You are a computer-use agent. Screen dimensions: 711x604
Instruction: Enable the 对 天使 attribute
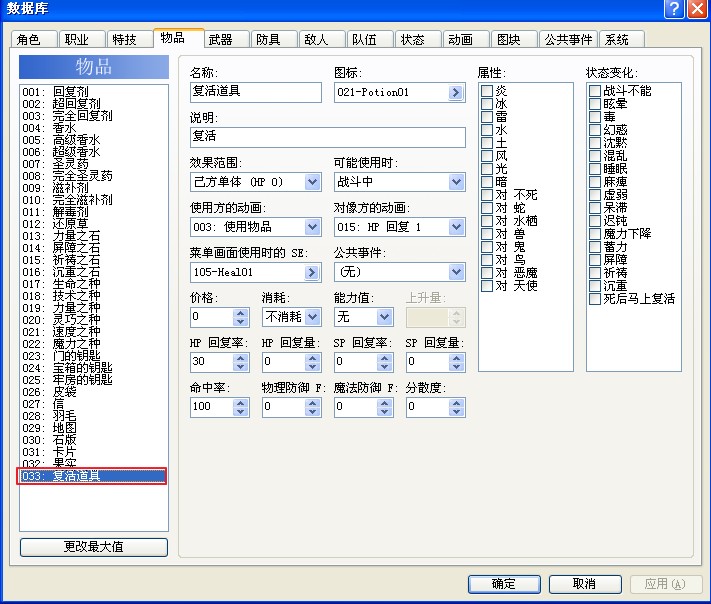click(x=487, y=286)
